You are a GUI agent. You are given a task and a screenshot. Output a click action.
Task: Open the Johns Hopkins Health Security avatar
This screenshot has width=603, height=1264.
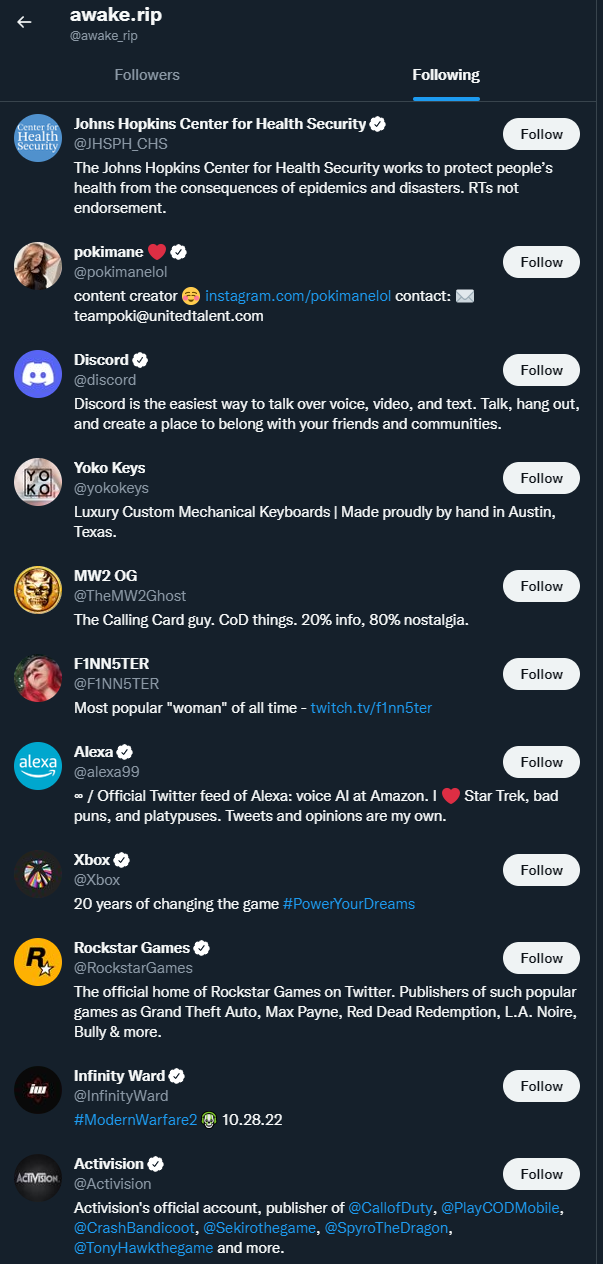pyautogui.click(x=38, y=138)
